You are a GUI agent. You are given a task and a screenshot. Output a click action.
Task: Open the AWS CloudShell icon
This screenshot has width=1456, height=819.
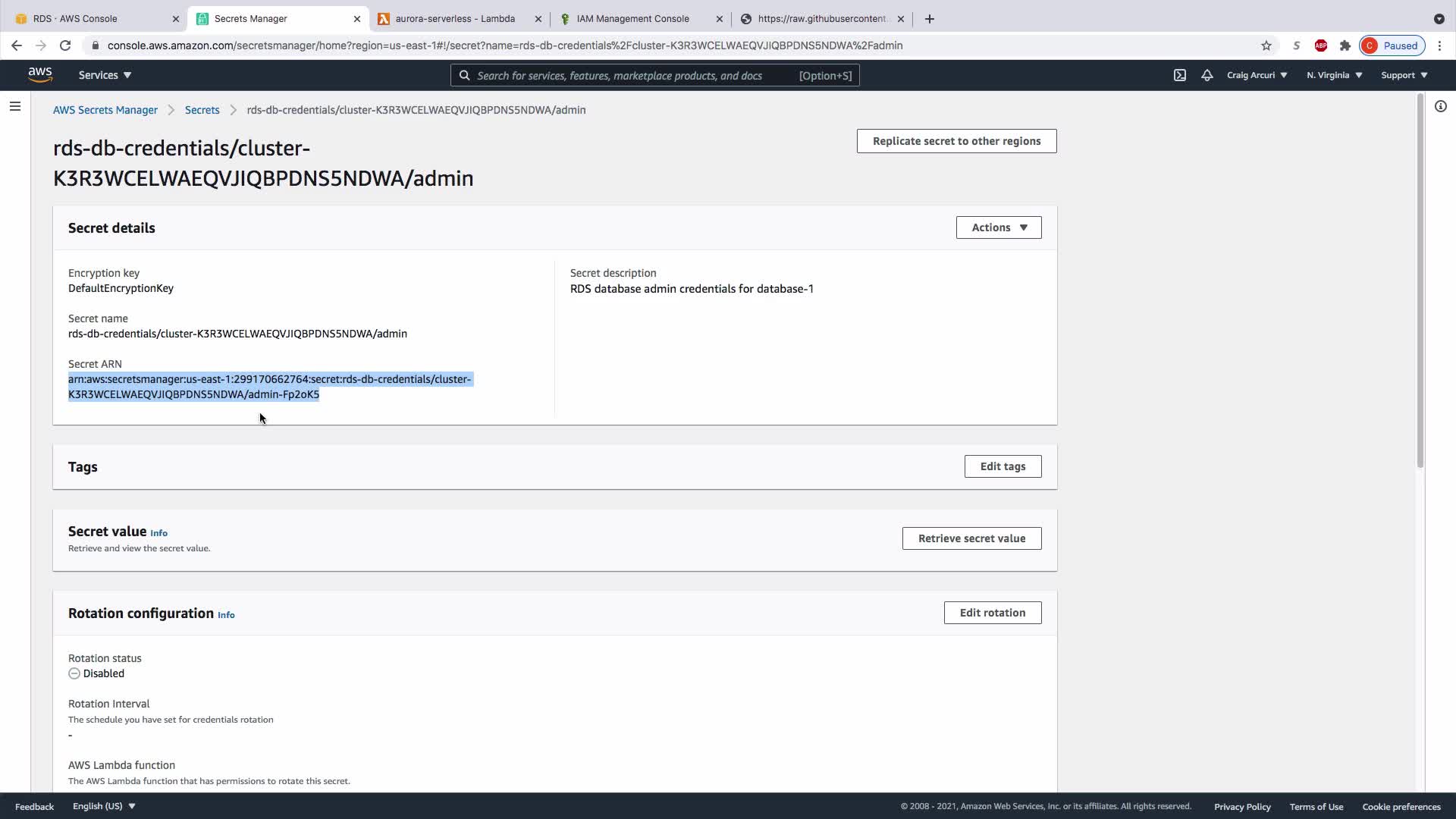click(1180, 75)
